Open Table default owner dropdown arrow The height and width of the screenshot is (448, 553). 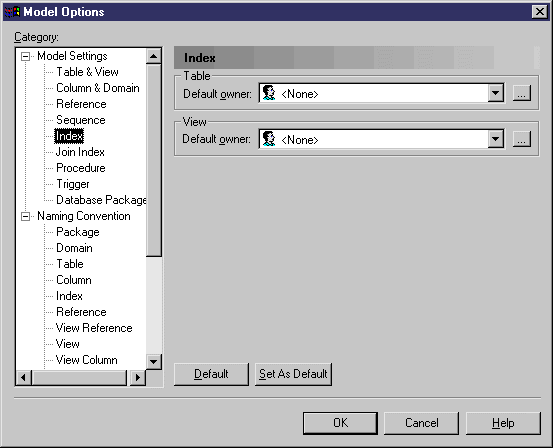496,93
